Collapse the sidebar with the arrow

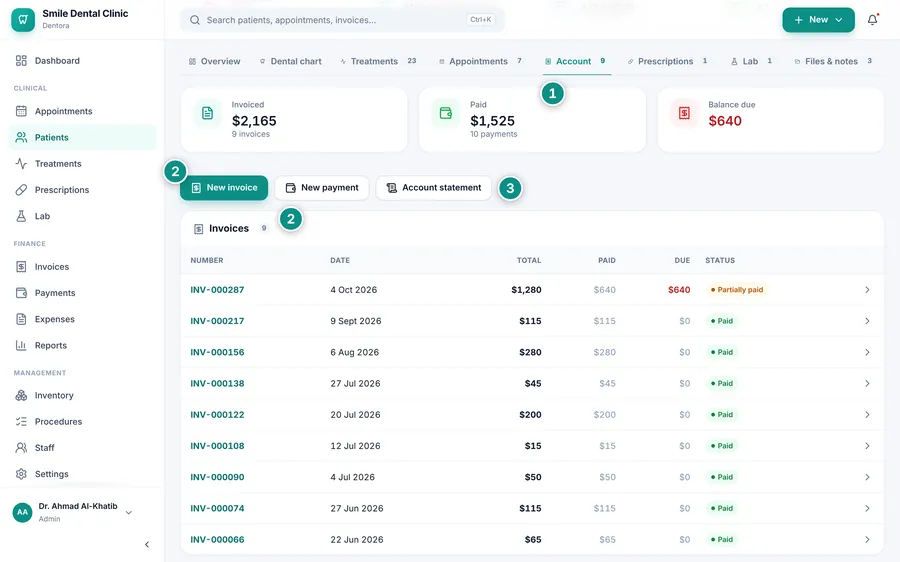147,544
